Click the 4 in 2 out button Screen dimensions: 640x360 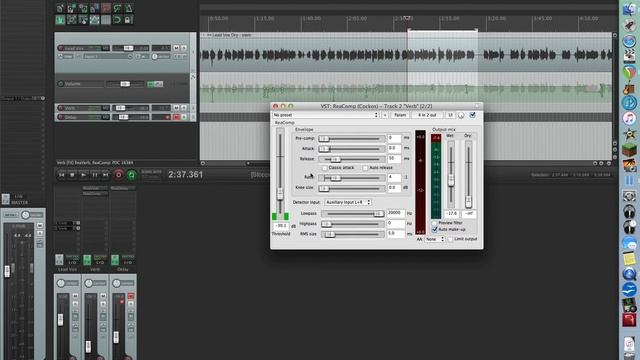427,115
